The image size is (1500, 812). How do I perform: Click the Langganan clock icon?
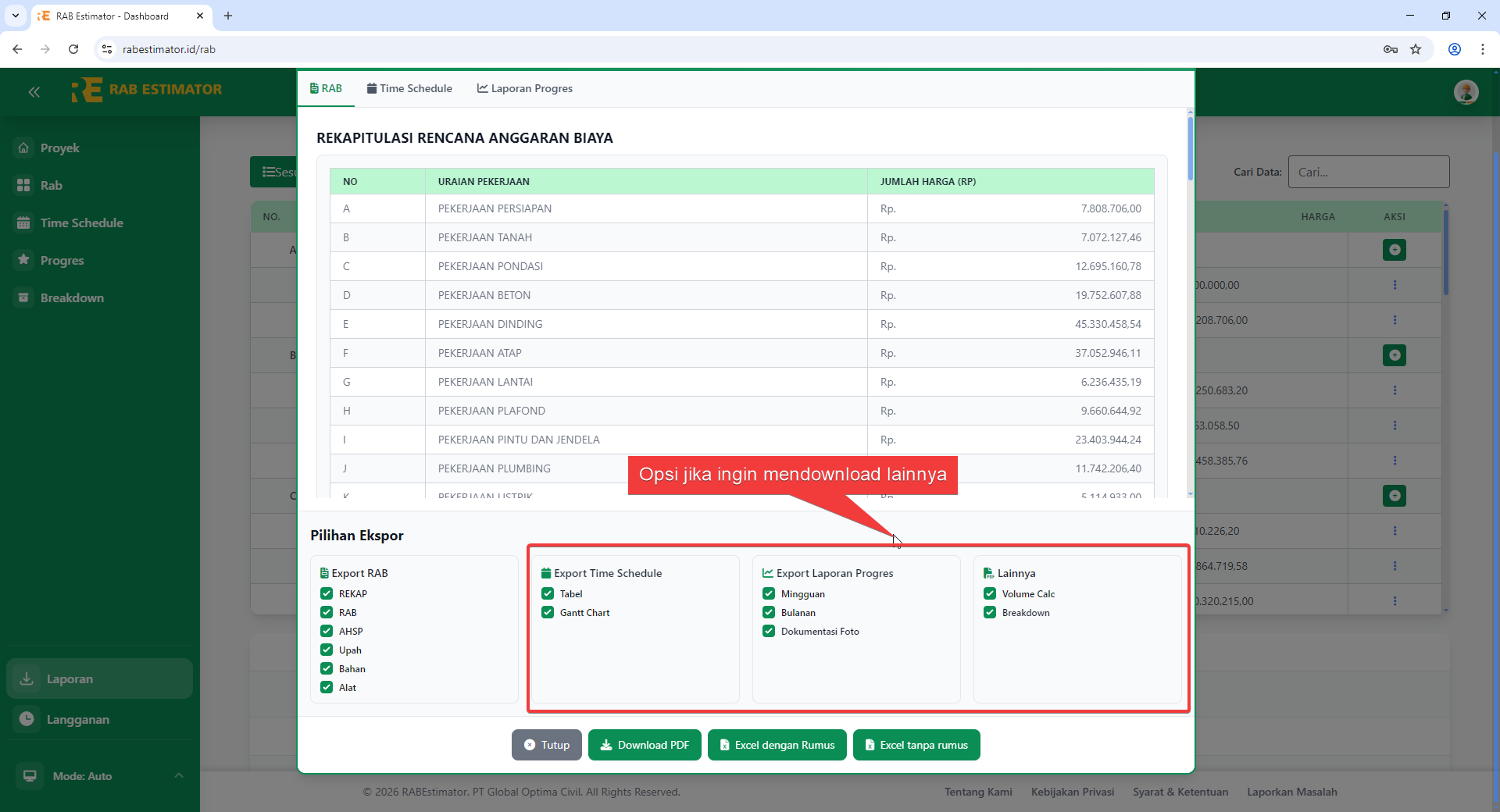(x=27, y=719)
